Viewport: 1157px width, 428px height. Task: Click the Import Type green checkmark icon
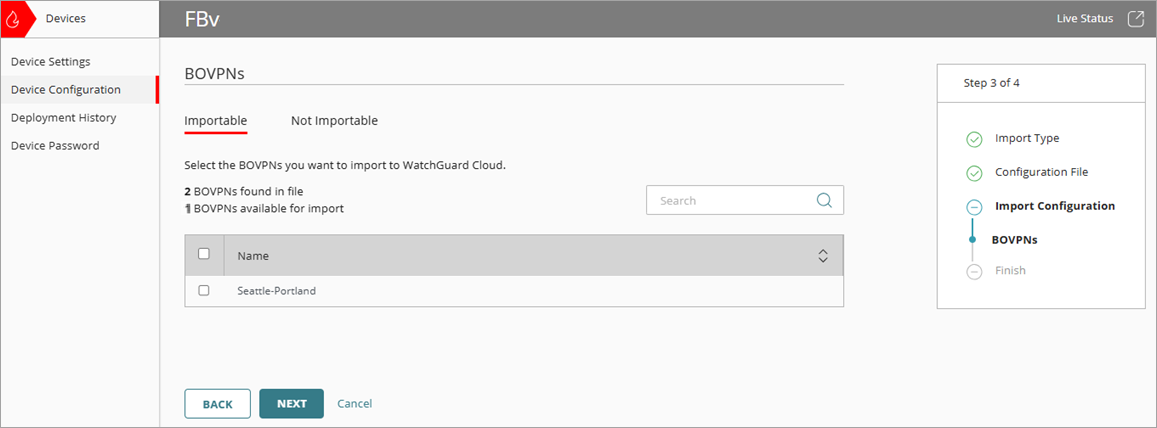(974, 139)
